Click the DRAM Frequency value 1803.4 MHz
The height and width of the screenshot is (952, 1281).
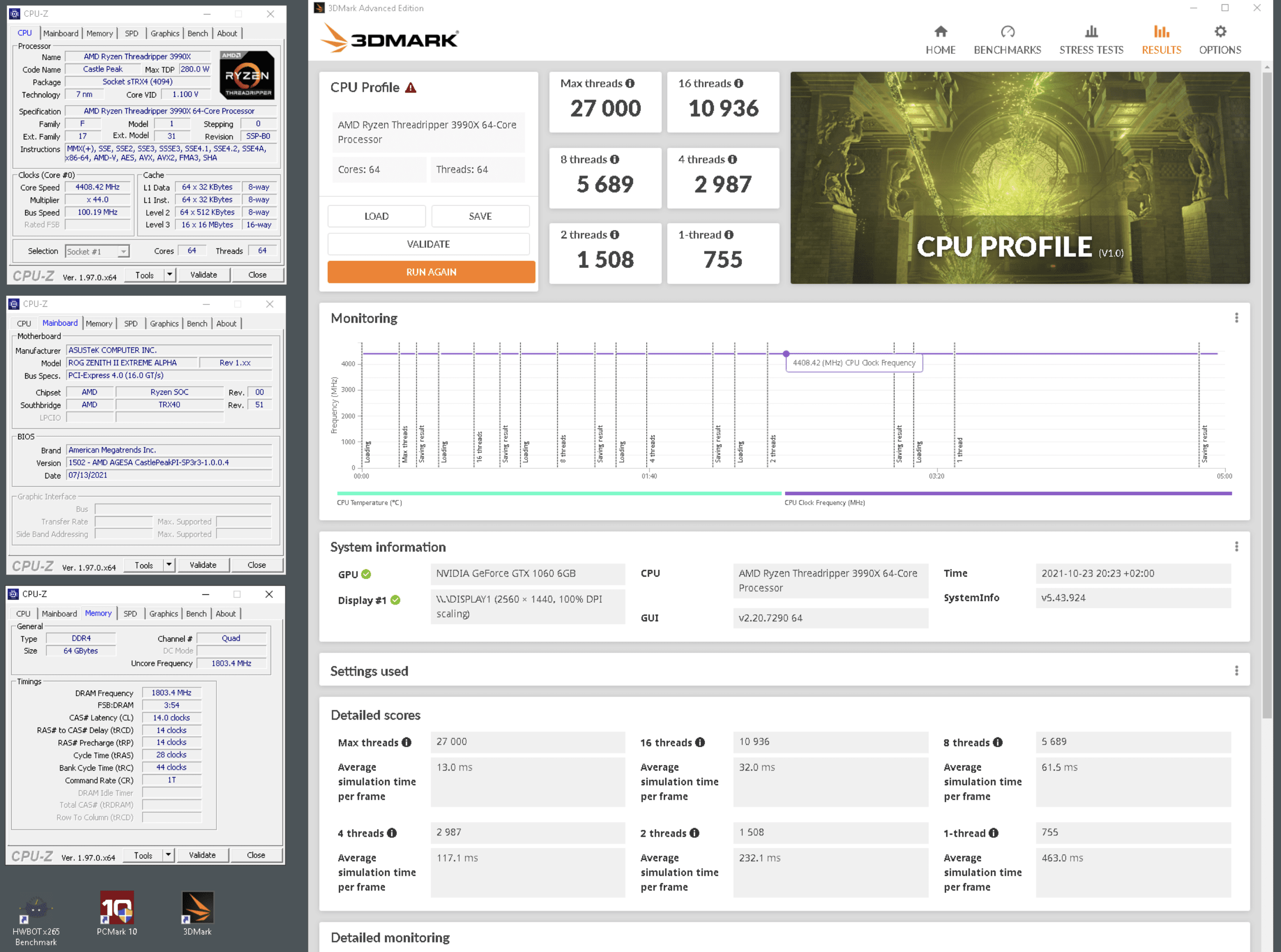172,693
